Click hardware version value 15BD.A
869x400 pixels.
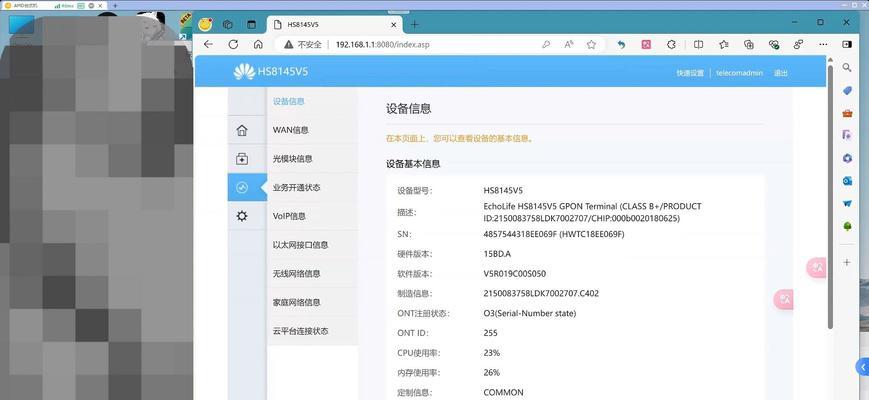[497, 254]
